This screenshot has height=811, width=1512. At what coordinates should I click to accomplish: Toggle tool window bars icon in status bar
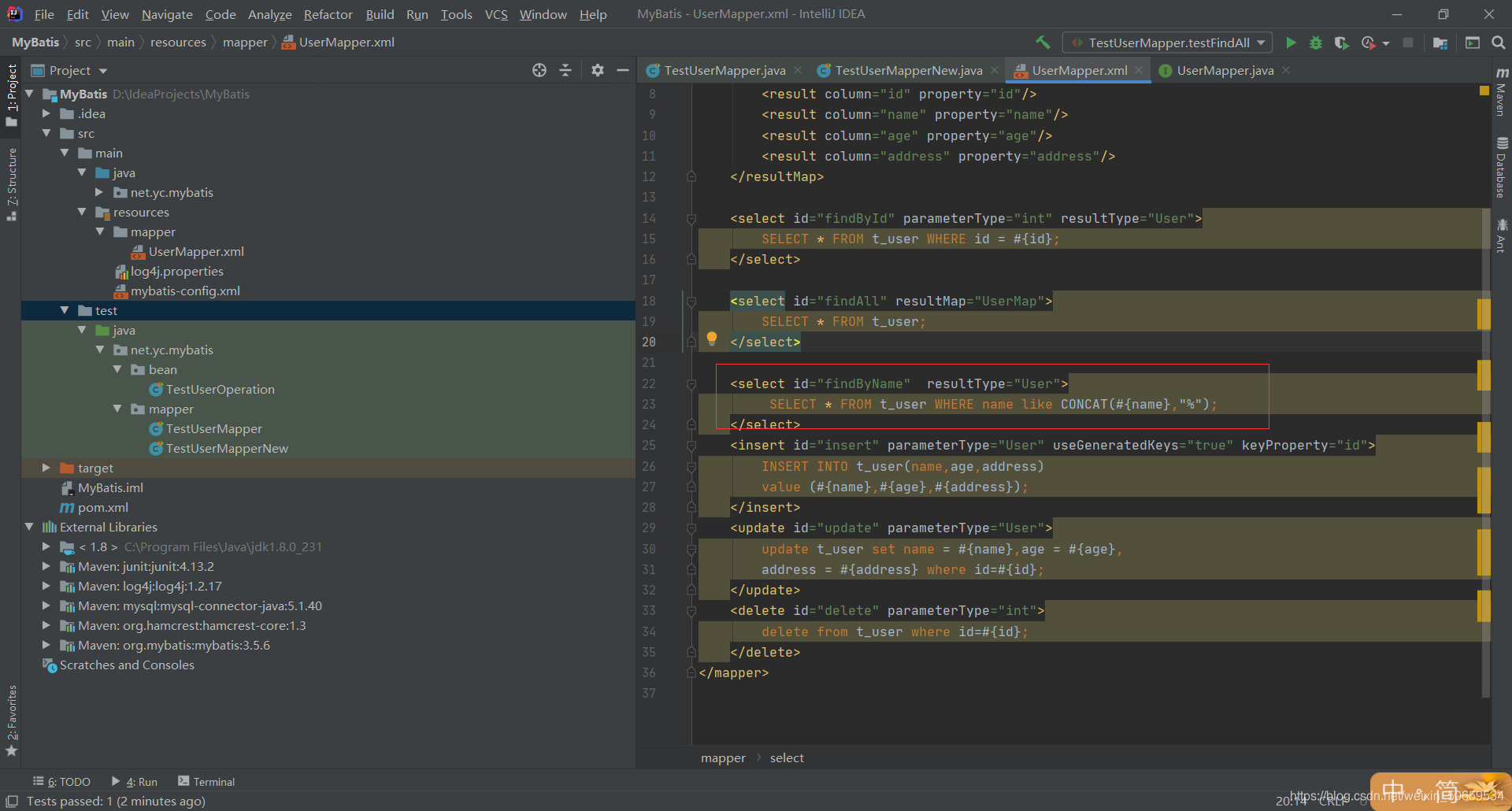12,801
